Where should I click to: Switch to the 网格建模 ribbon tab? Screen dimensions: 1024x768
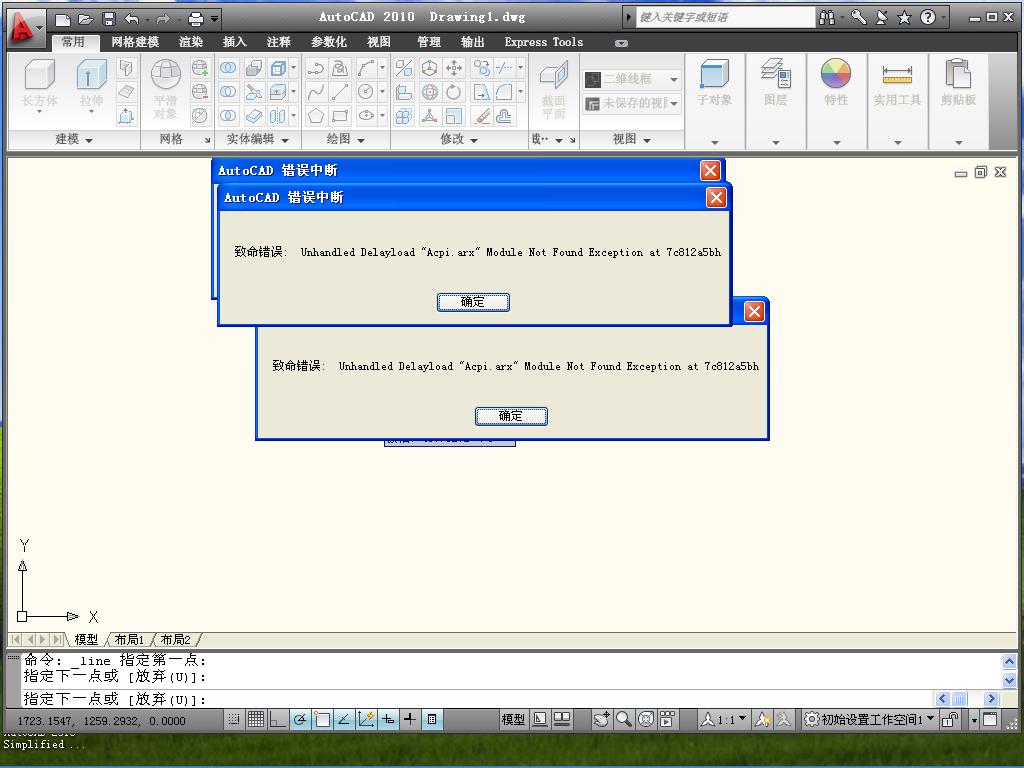pos(135,42)
